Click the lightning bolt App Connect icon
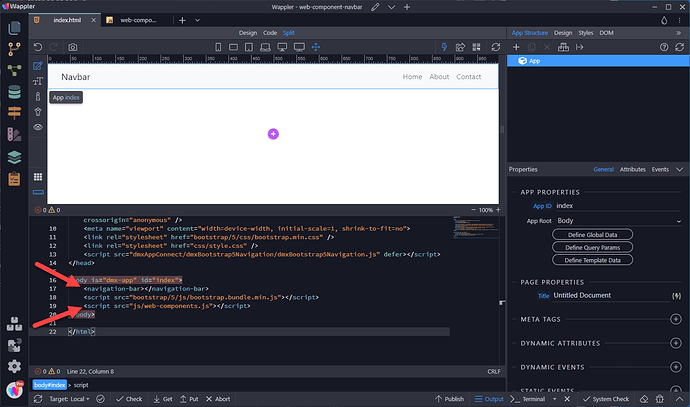This screenshot has height=407, width=690. (444, 47)
